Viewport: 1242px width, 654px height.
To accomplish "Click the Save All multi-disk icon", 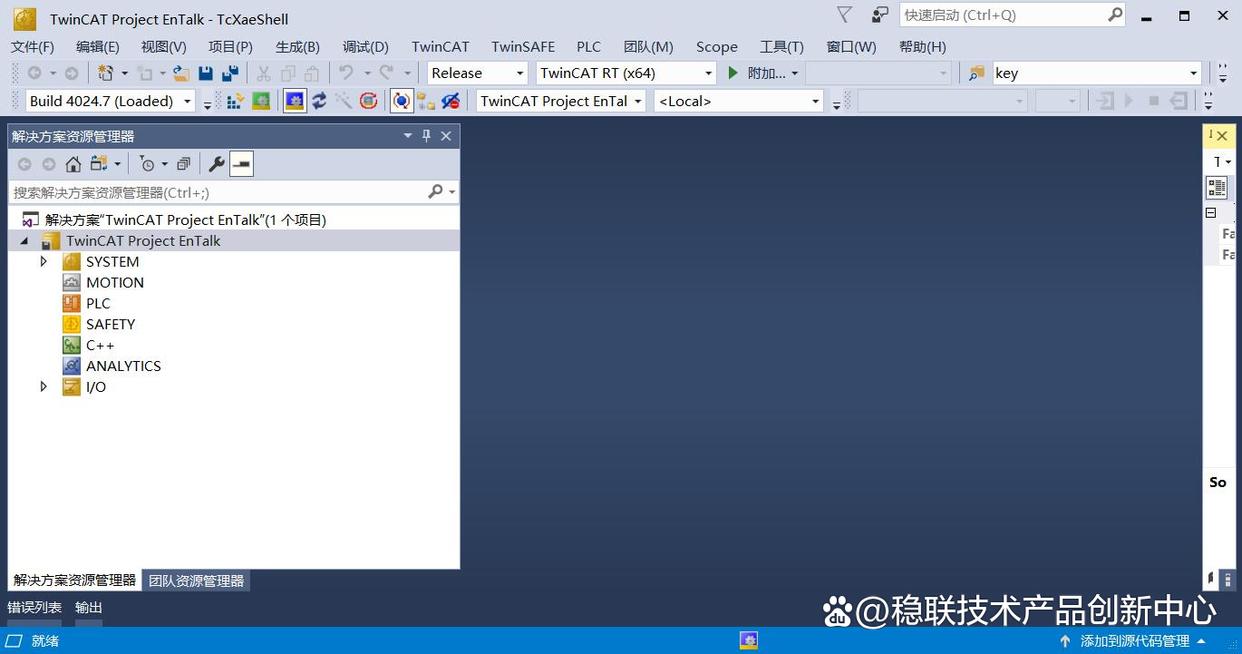I will 230,73.
